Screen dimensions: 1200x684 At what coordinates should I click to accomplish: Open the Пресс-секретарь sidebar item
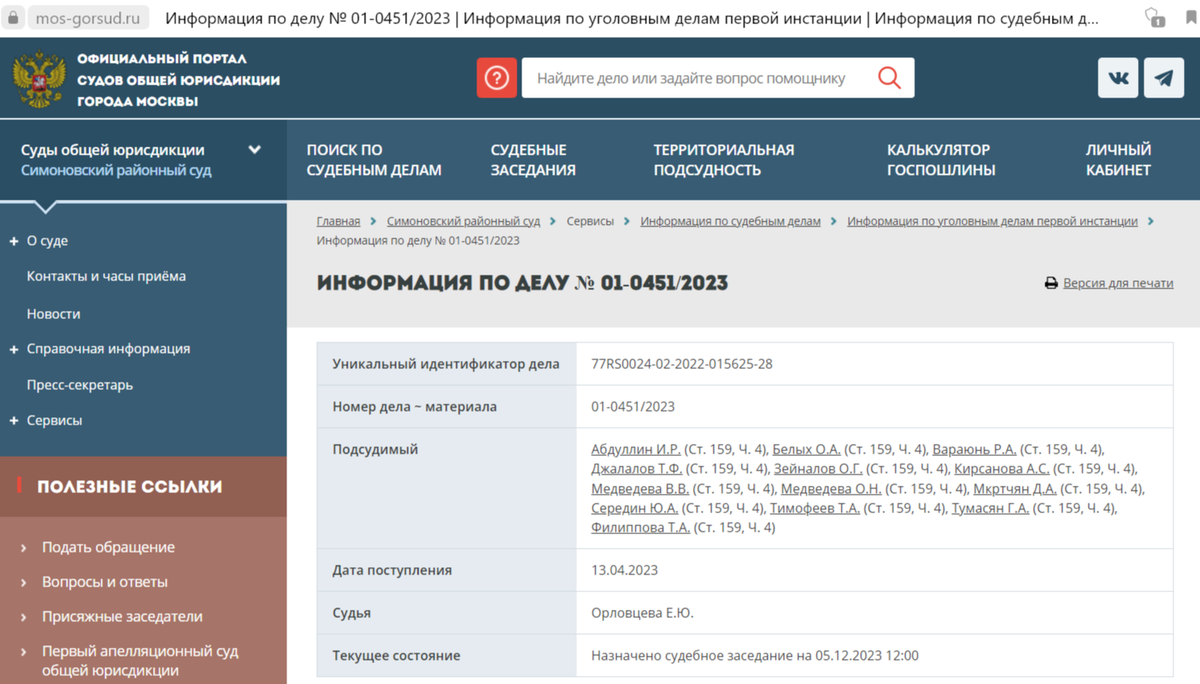79,385
